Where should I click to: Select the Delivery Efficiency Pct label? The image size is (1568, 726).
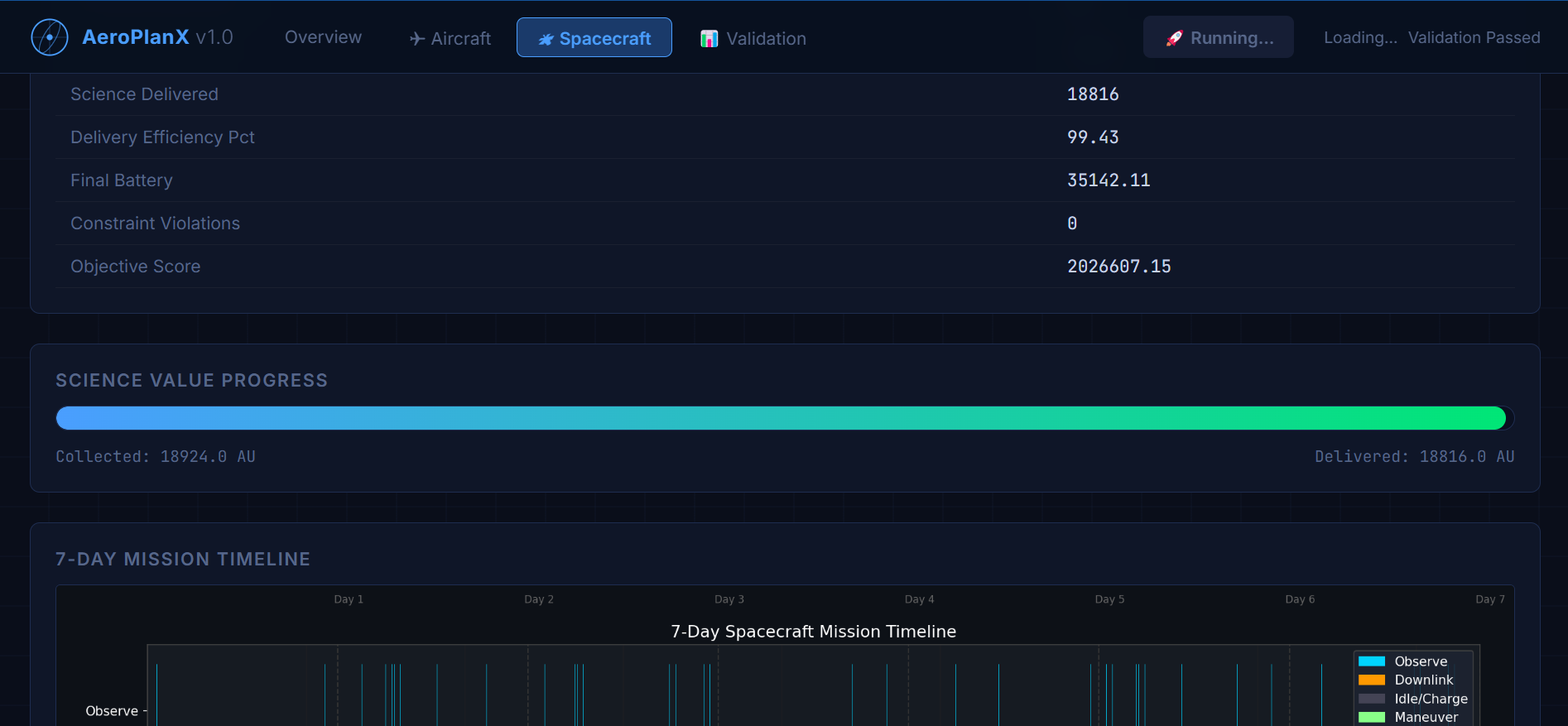point(162,137)
